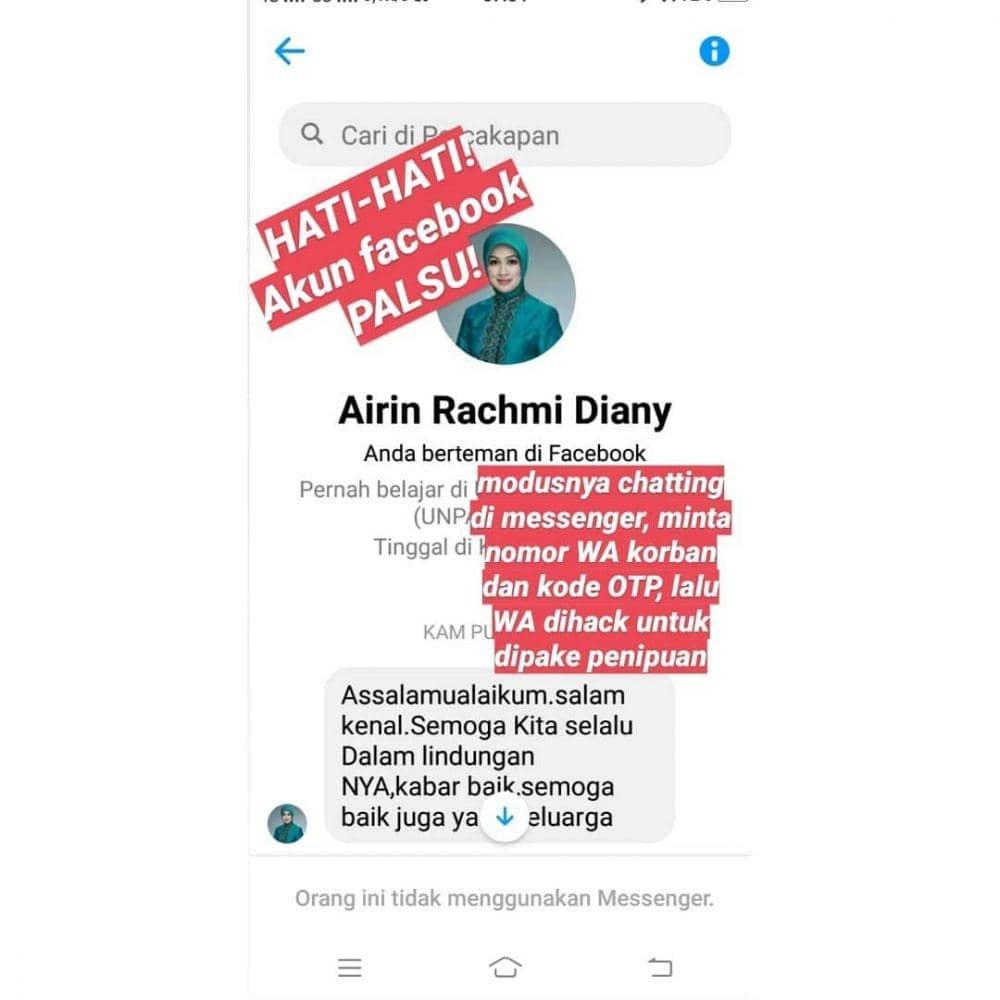Tap the Assalamualaikum message bubble
Screen dimensions: 1000x1000
tap(499, 756)
